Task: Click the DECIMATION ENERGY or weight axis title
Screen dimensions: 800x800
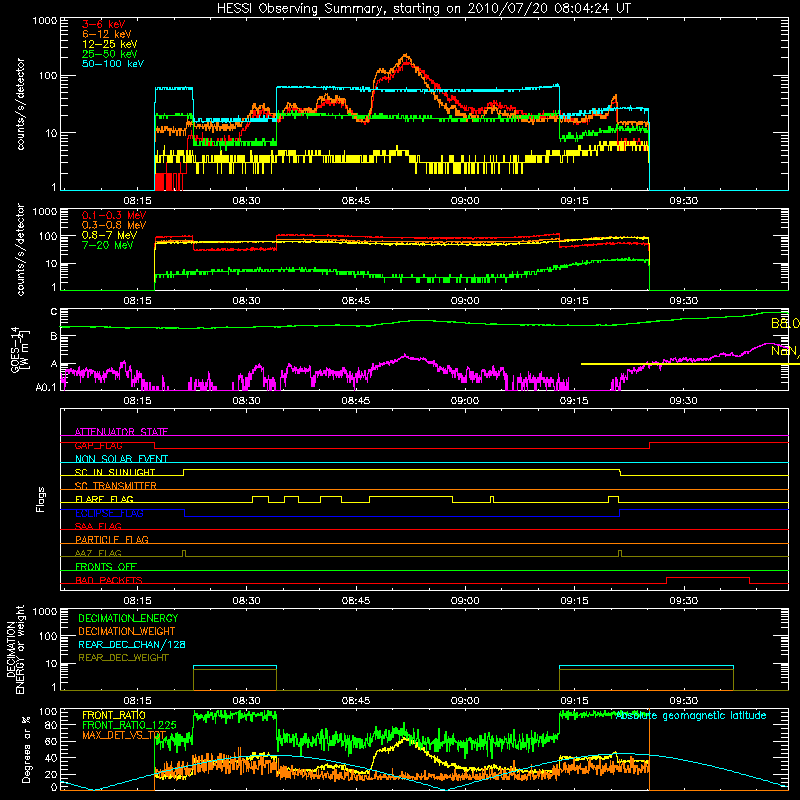Action: [15, 650]
